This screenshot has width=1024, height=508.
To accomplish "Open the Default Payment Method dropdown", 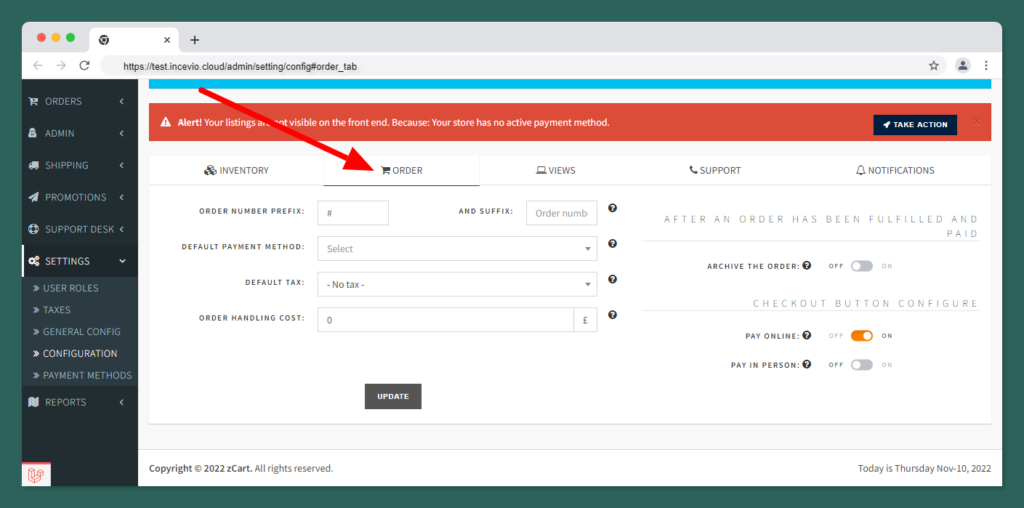I will pos(457,248).
